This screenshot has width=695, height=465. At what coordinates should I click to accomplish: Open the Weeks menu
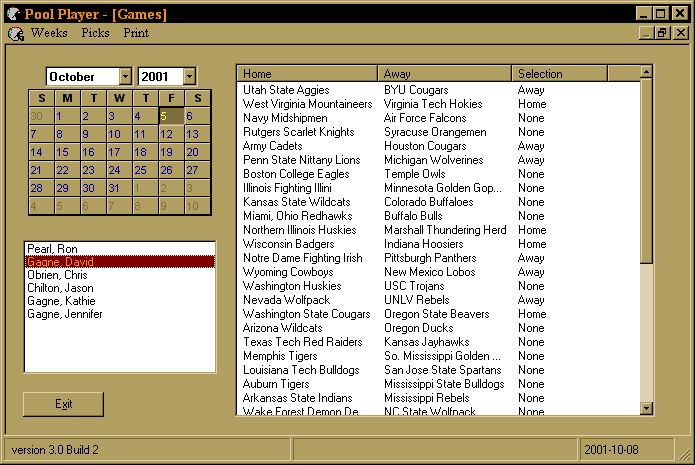coord(49,33)
